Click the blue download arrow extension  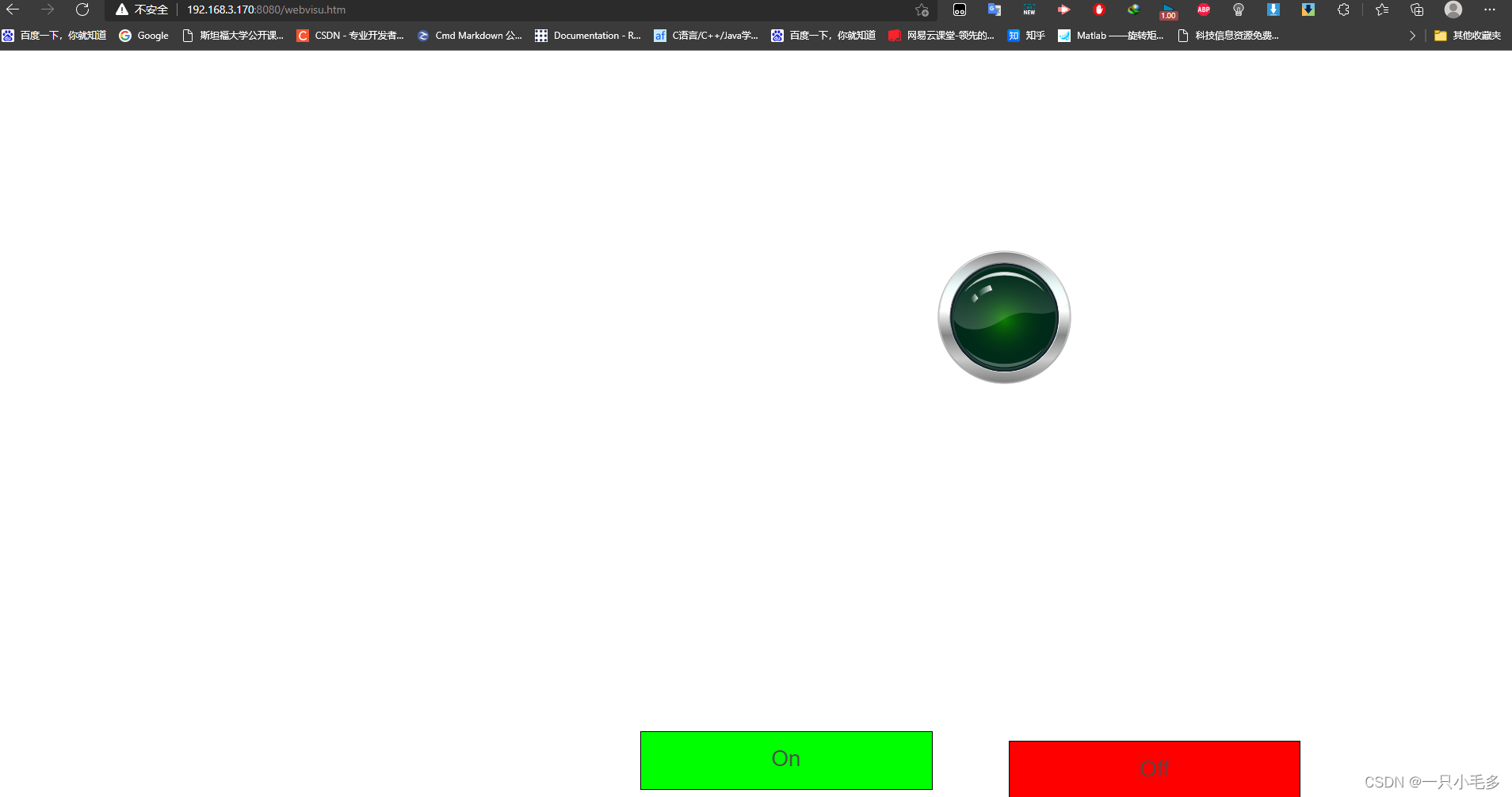coord(1273,10)
